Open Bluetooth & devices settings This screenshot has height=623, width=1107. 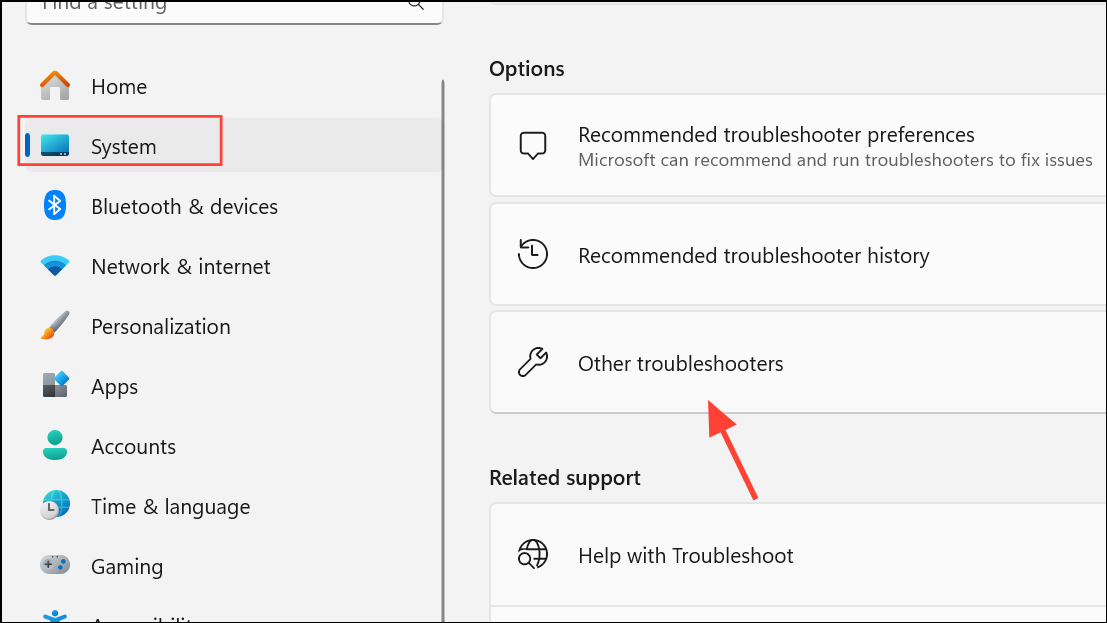click(184, 207)
